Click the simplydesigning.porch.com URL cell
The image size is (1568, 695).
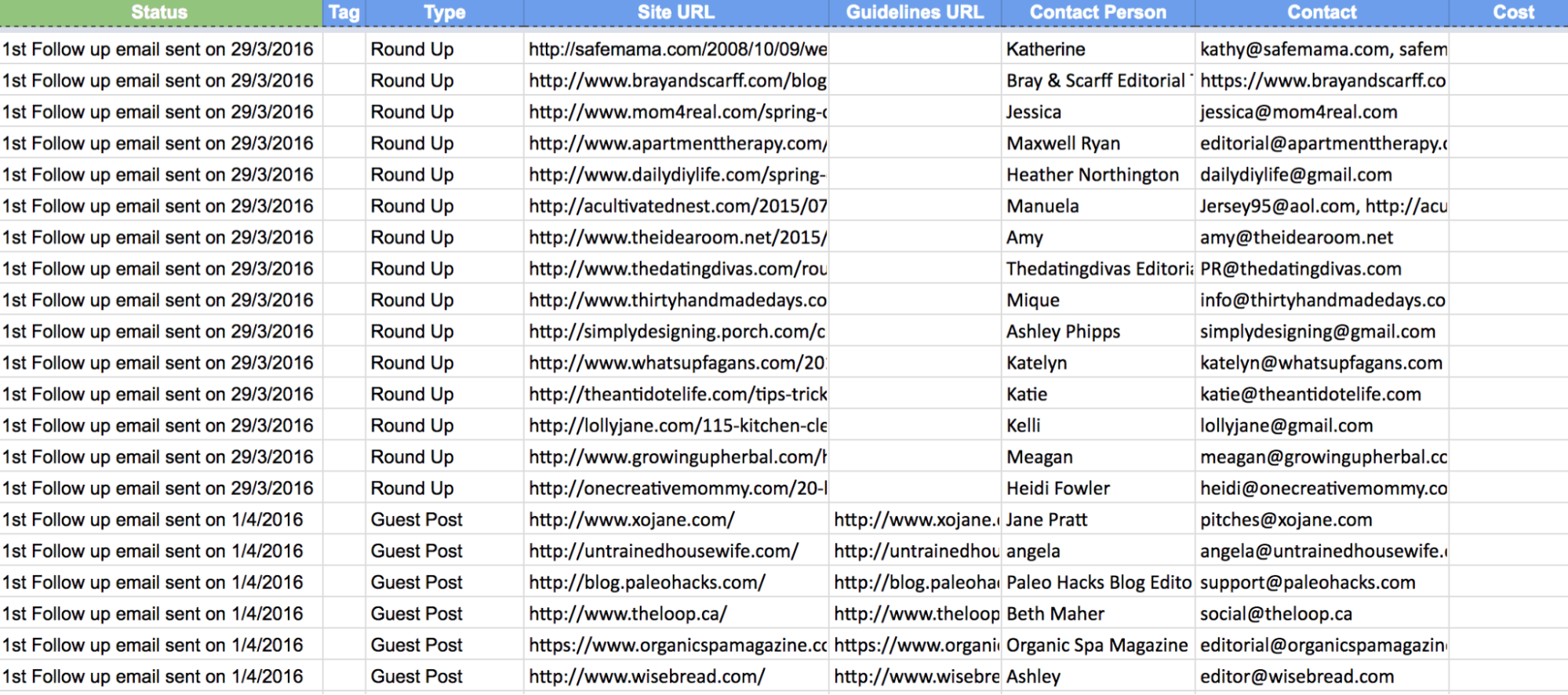pyautogui.click(x=676, y=332)
